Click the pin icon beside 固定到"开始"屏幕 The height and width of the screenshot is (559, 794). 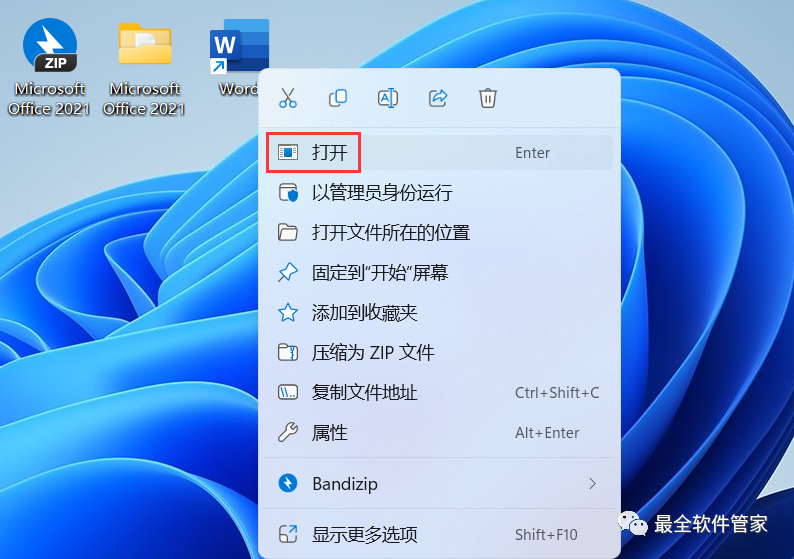(288, 272)
